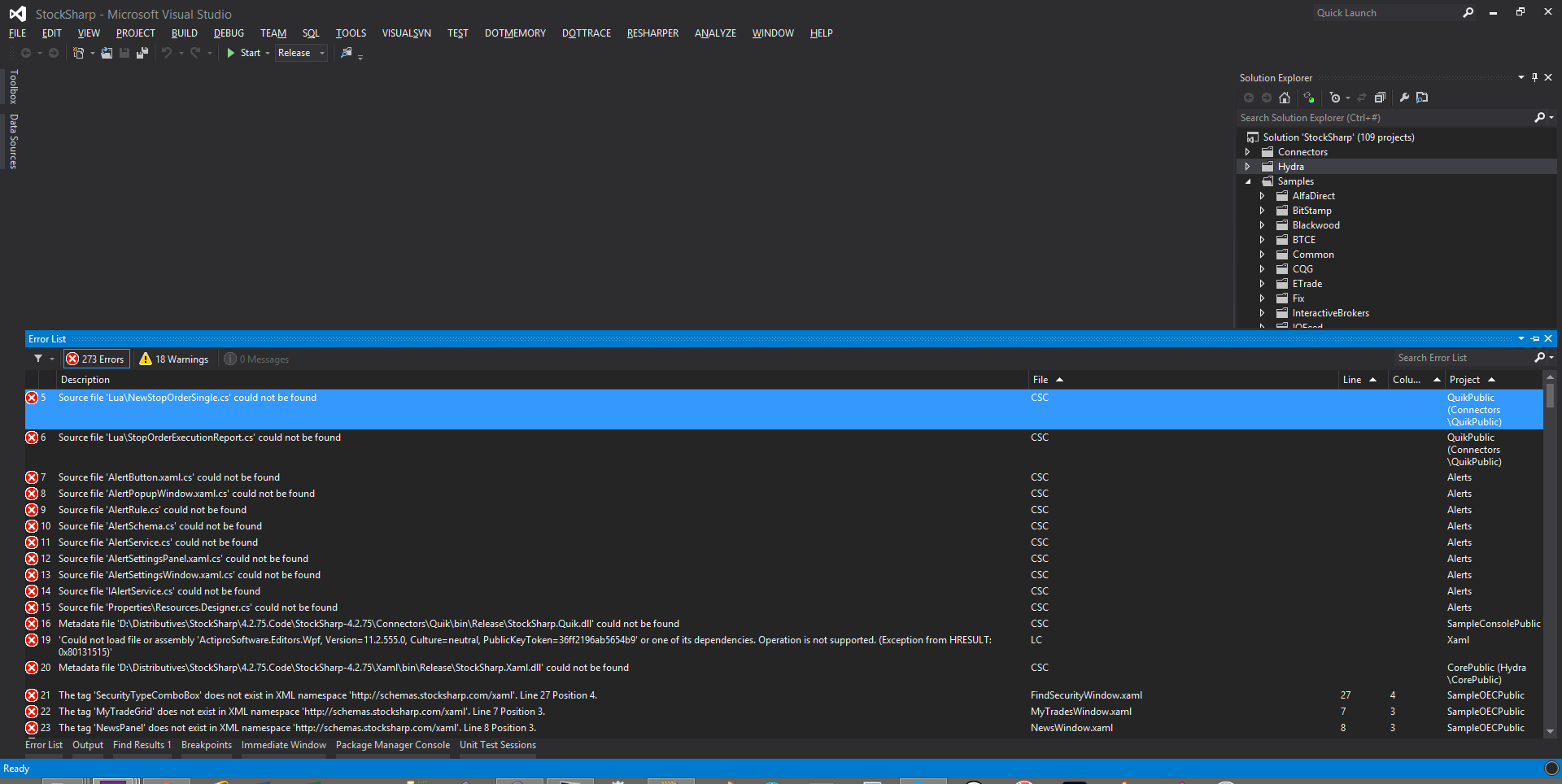The height and width of the screenshot is (784, 1562).
Task: Switch to the Output tab
Action: pyautogui.click(x=88, y=745)
